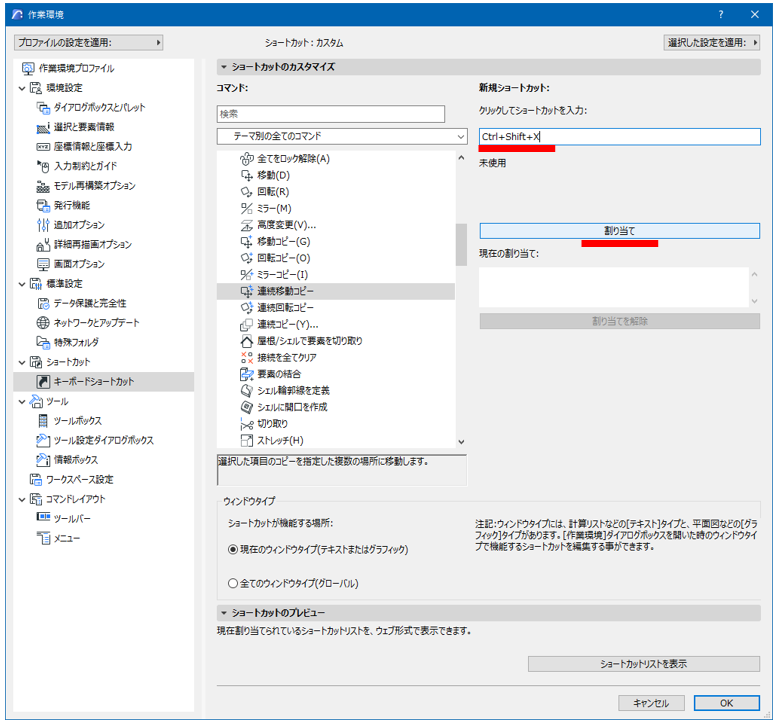Select the 切り取り trim command icon
Screen dimensions: 776x724
pyautogui.click(x=246, y=424)
